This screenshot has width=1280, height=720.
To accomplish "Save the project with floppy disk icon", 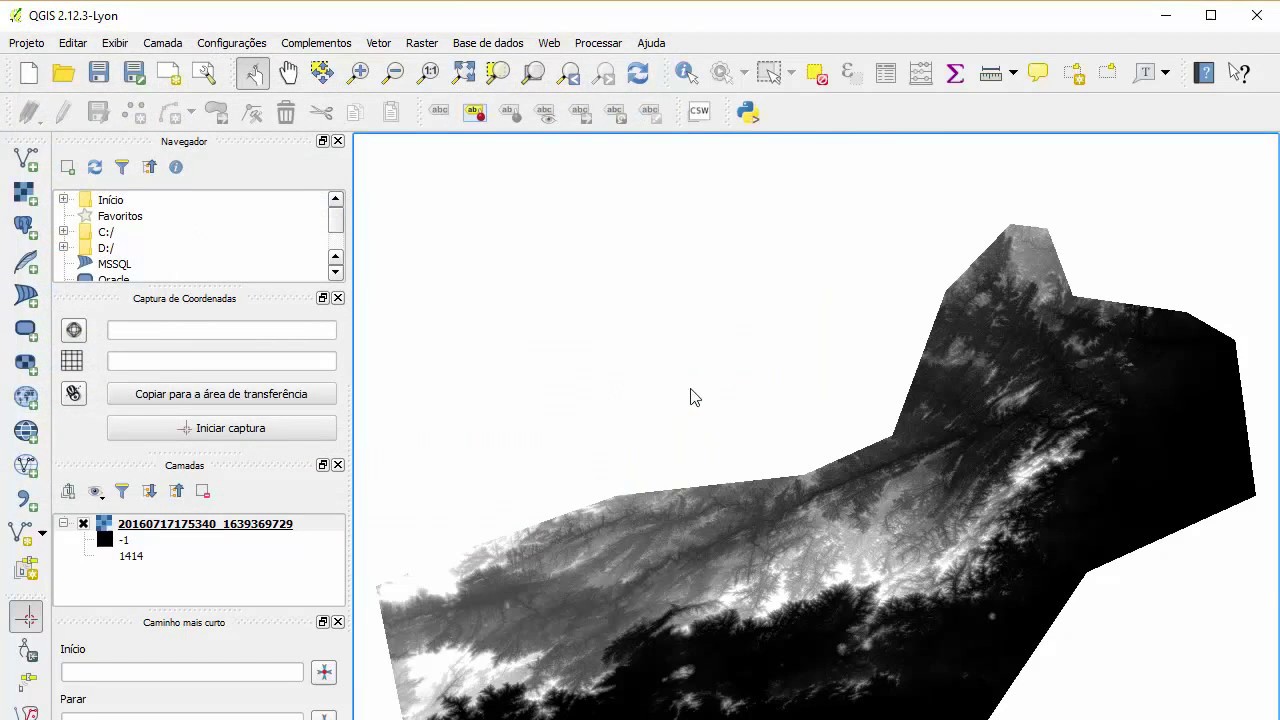I will [98, 73].
